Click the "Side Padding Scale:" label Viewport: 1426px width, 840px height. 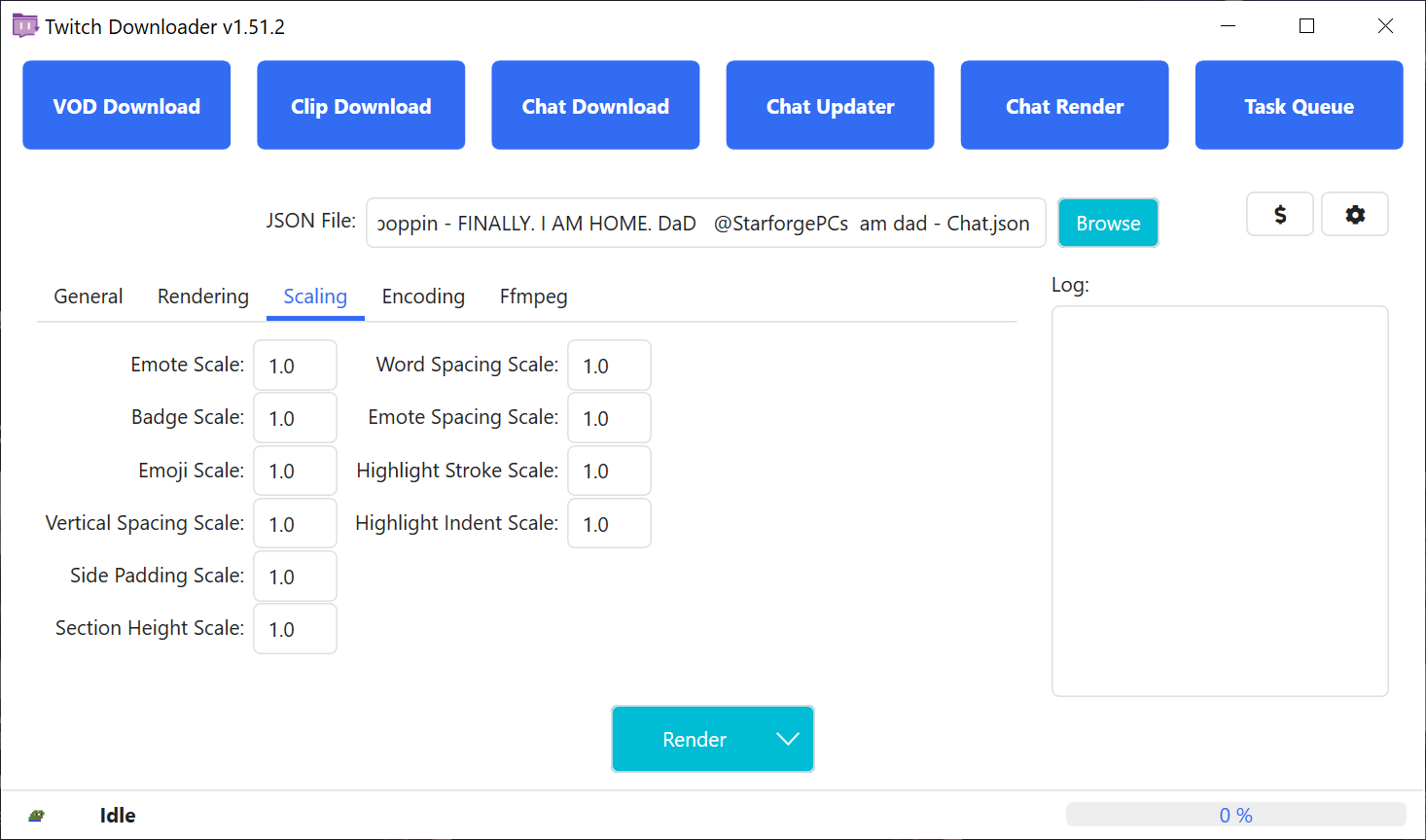158,576
